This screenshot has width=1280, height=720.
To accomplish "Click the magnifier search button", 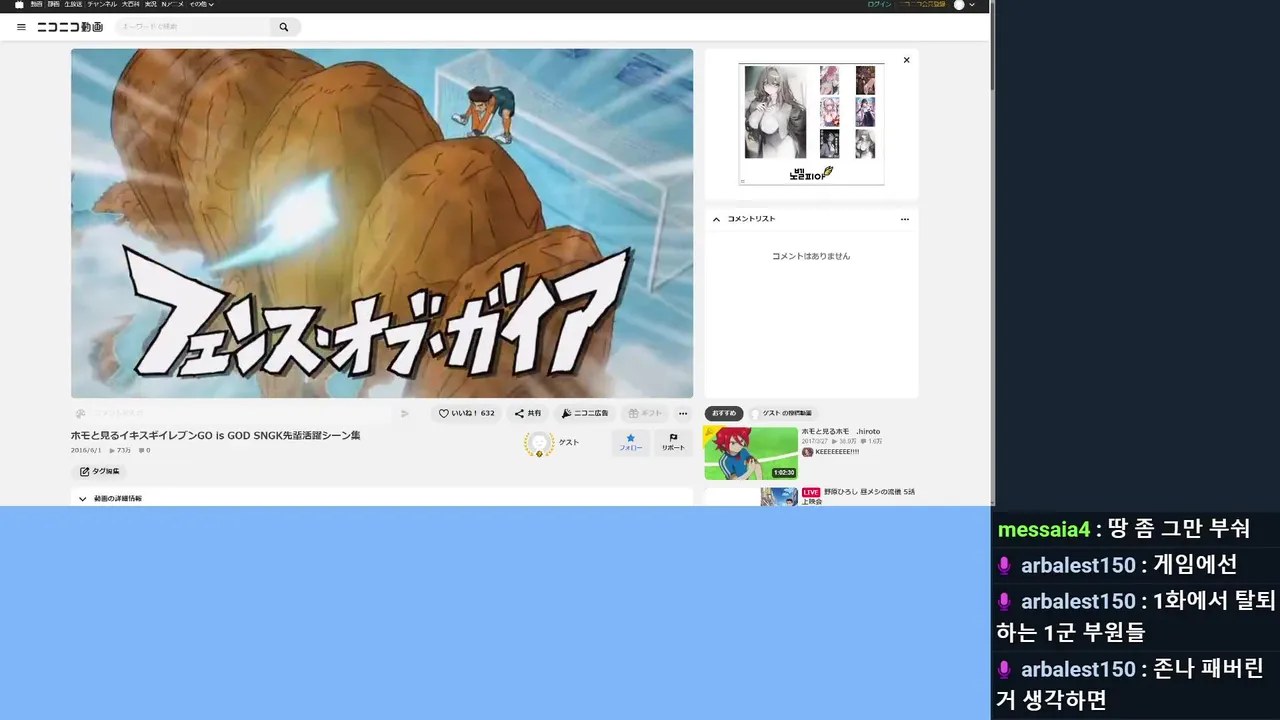I will (x=284, y=27).
